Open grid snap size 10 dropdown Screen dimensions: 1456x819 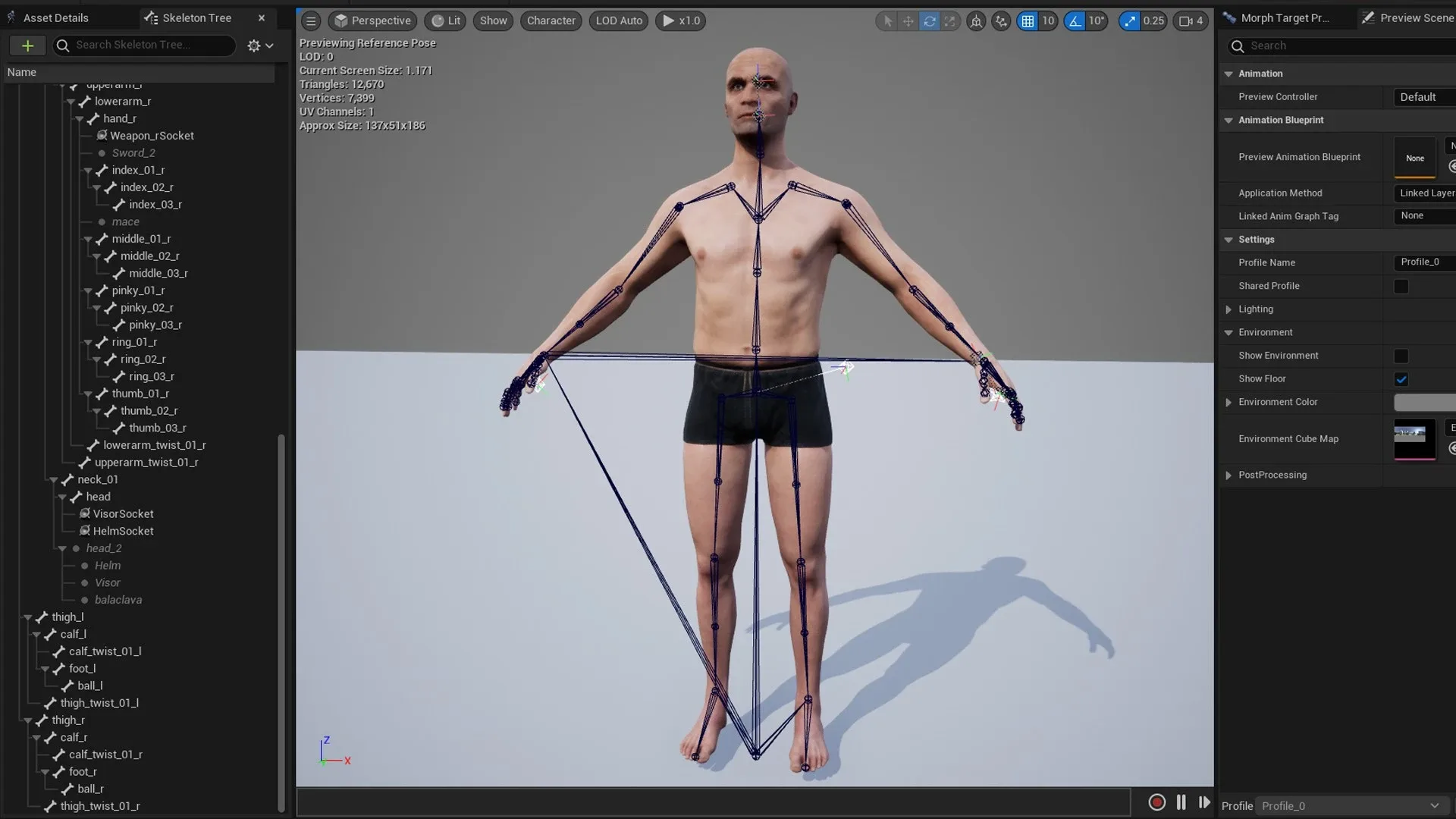1048,21
